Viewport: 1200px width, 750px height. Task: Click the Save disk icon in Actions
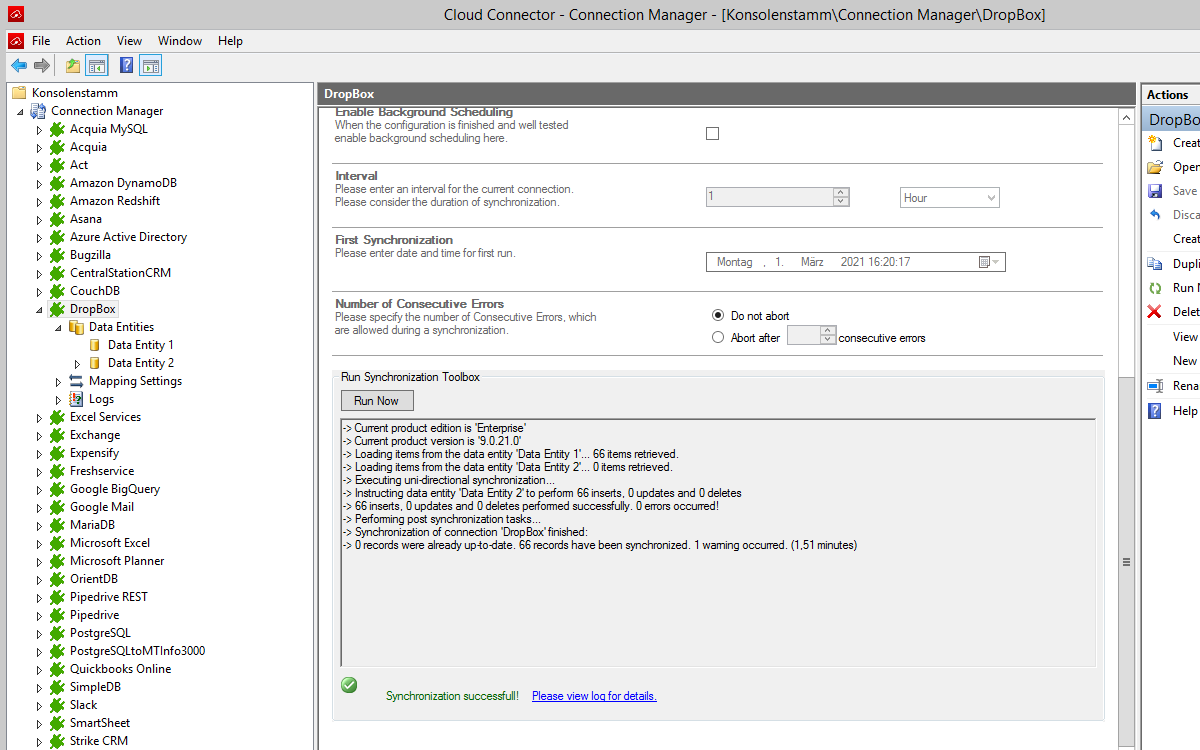click(x=1155, y=191)
